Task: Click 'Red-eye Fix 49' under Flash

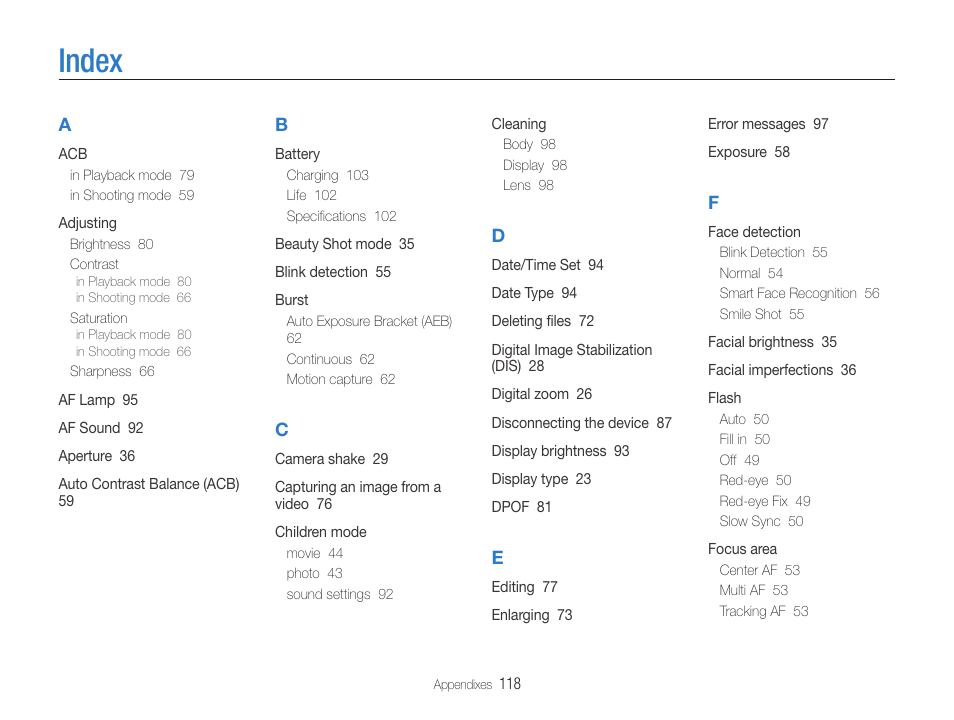Action: 765,501
